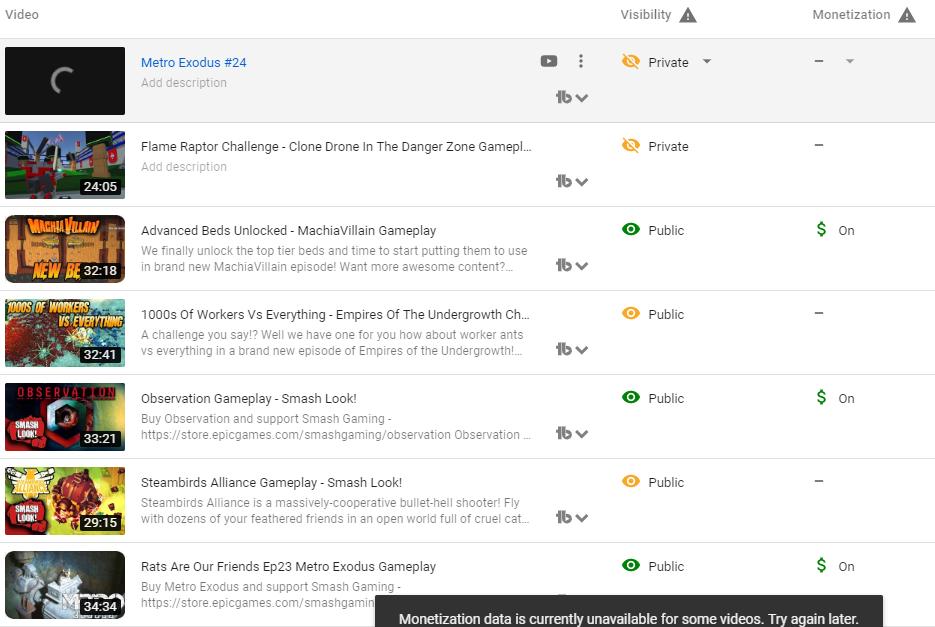Click loading thumbnail of Metro Exodus #24
The width and height of the screenshot is (935, 627).
[65, 81]
